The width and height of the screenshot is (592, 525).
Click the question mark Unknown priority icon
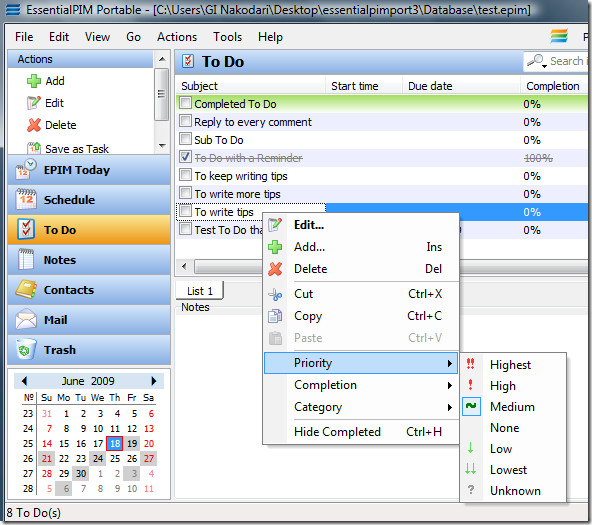470,490
